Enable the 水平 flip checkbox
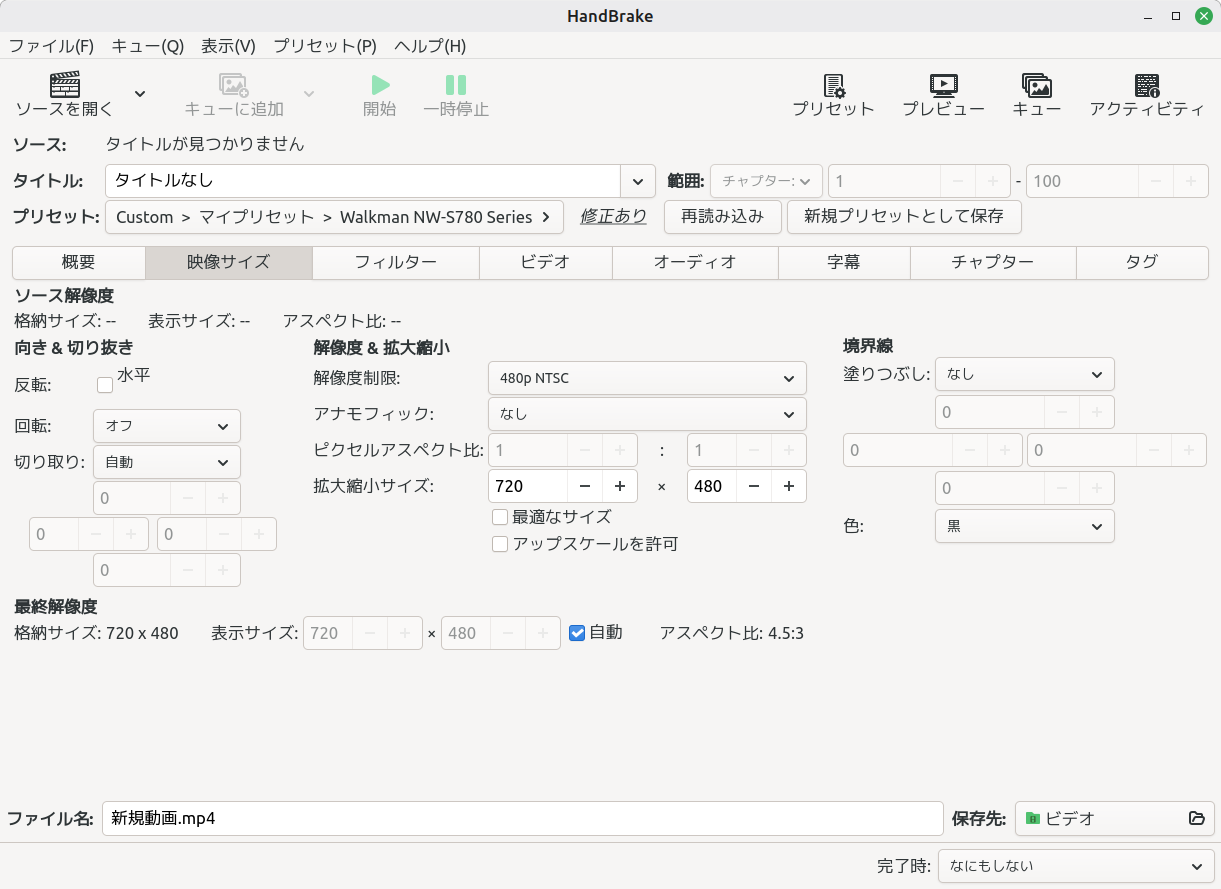This screenshot has width=1221, height=889. tap(105, 385)
